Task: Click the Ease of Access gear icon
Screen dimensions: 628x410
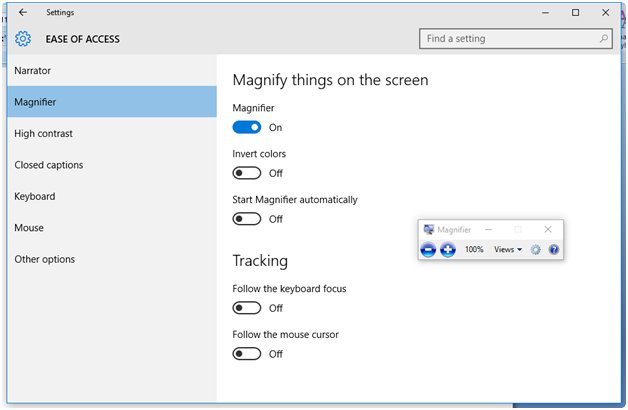Action: tap(23, 39)
